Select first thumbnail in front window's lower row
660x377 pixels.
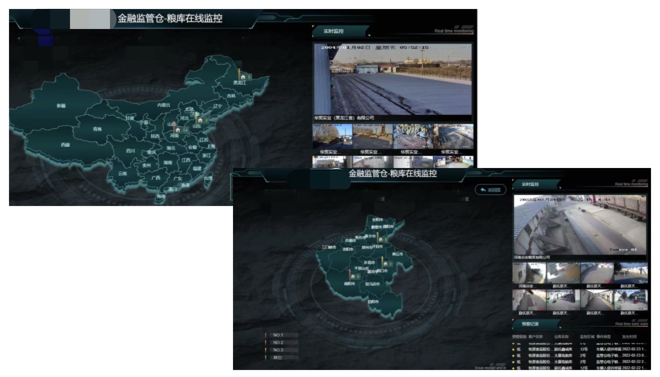[x=529, y=300]
